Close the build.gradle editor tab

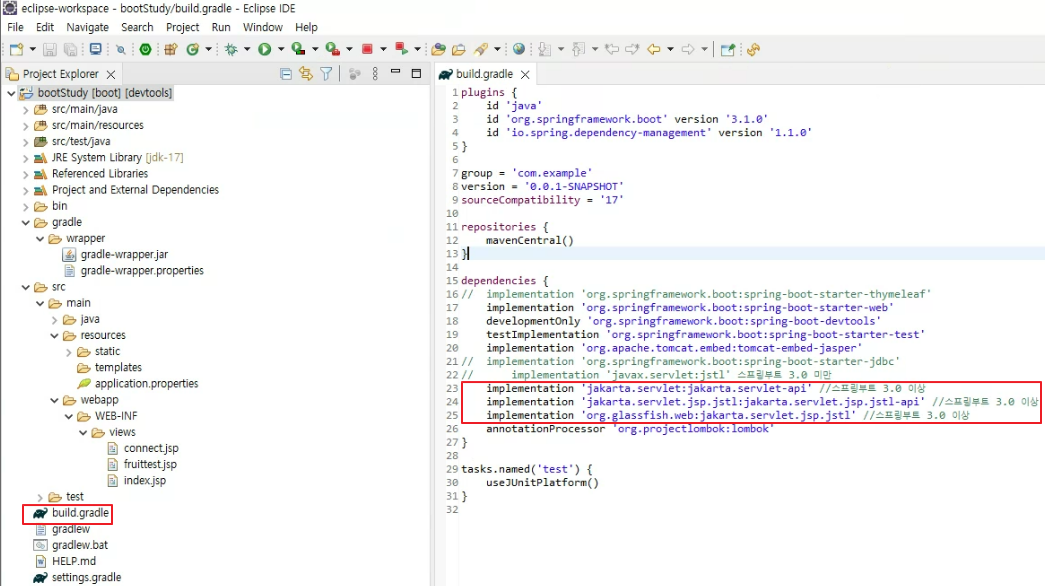point(525,75)
